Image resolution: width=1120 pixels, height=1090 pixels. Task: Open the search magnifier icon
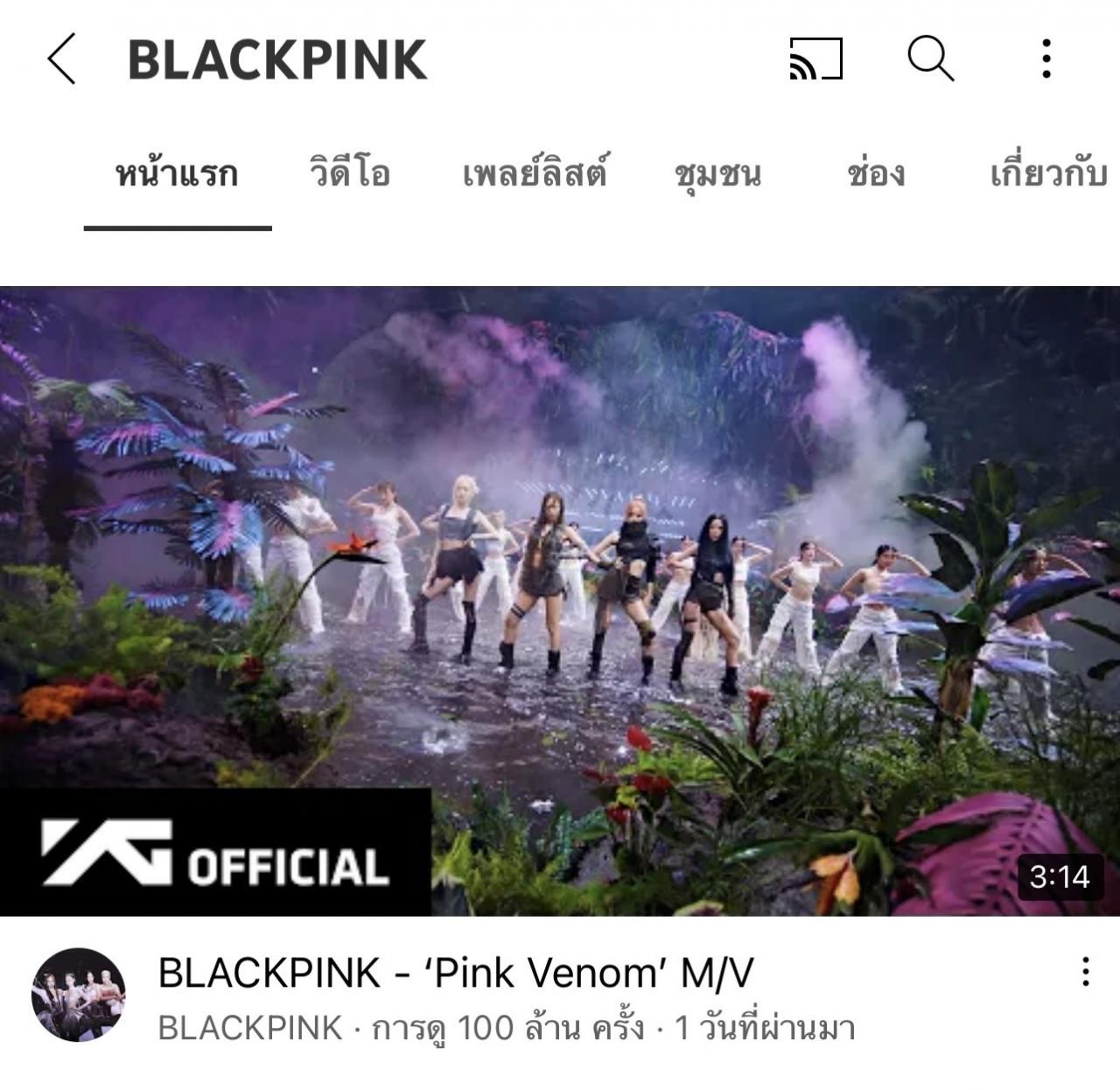930,59
